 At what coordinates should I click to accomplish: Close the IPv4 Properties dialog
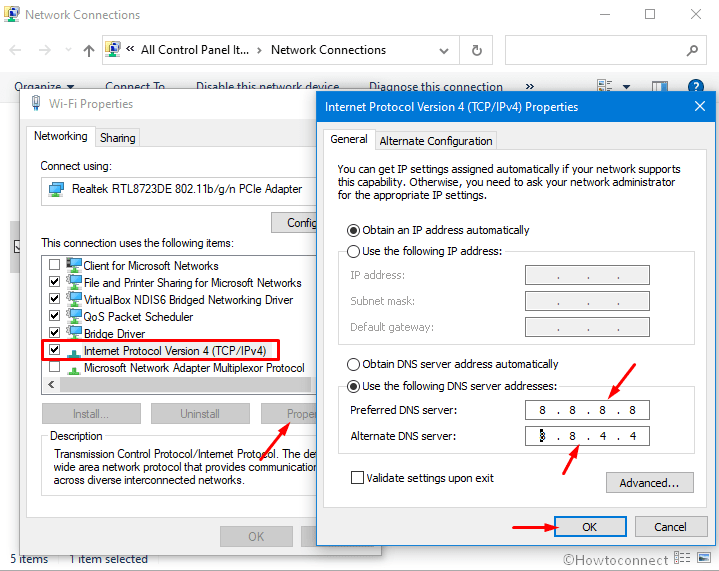[700, 106]
